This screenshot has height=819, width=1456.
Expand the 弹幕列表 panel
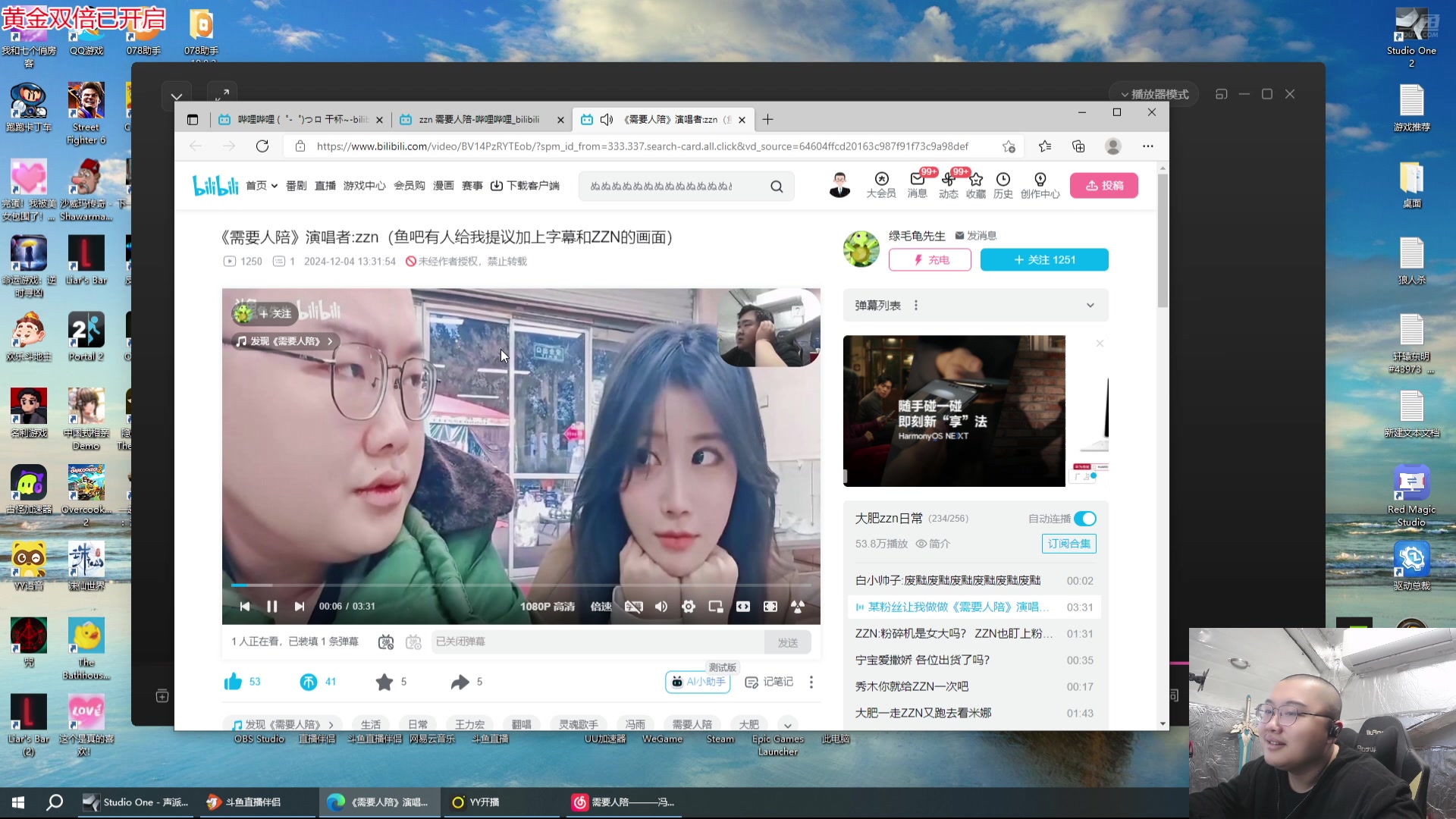[x=1090, y=306]
